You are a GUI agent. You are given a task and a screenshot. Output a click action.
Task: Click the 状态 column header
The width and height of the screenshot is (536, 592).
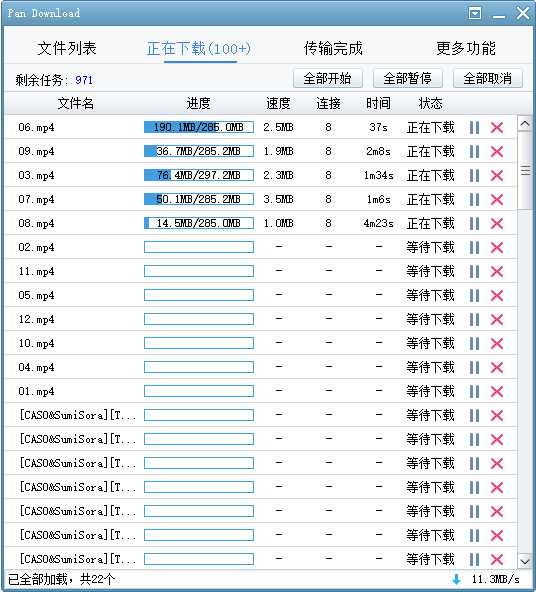(430, 103)
